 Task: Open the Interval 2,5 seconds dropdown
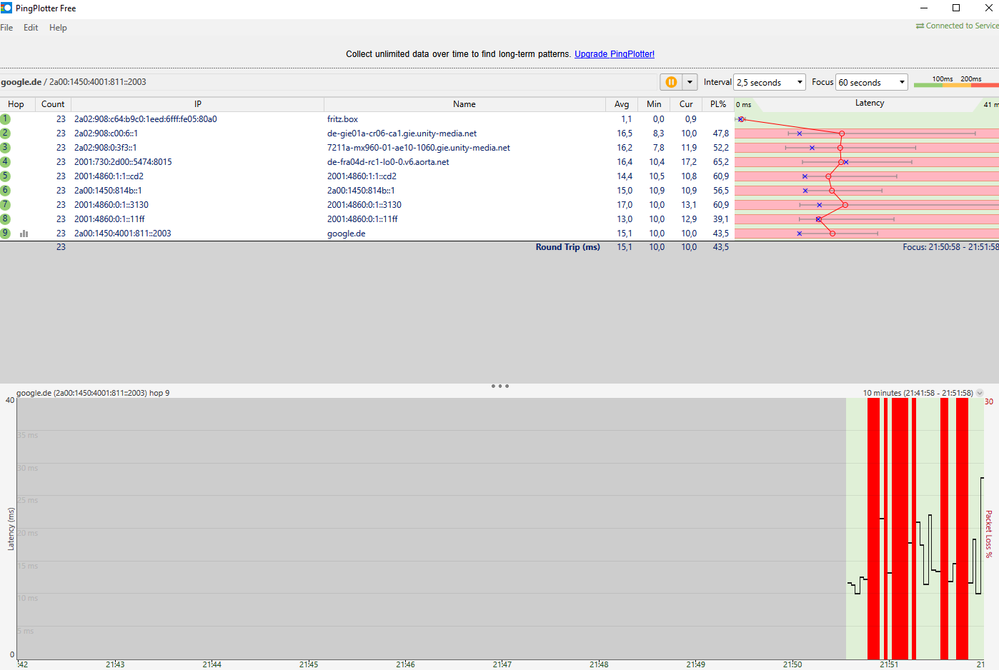[x=770, y=82]
